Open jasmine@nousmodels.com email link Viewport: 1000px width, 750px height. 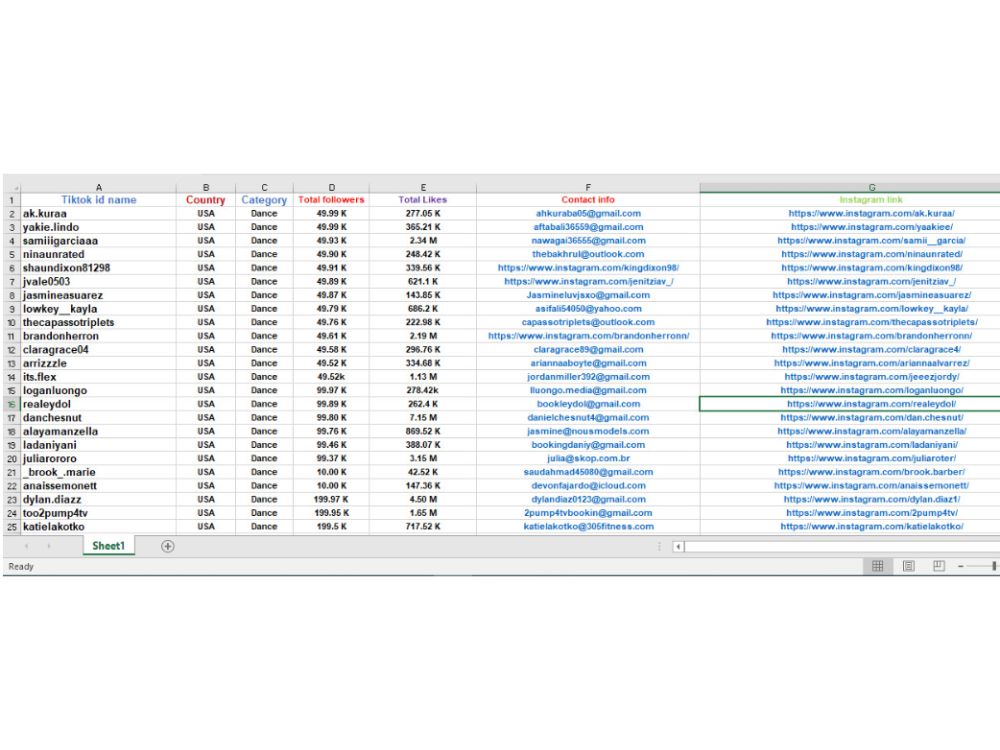(588, 431)
